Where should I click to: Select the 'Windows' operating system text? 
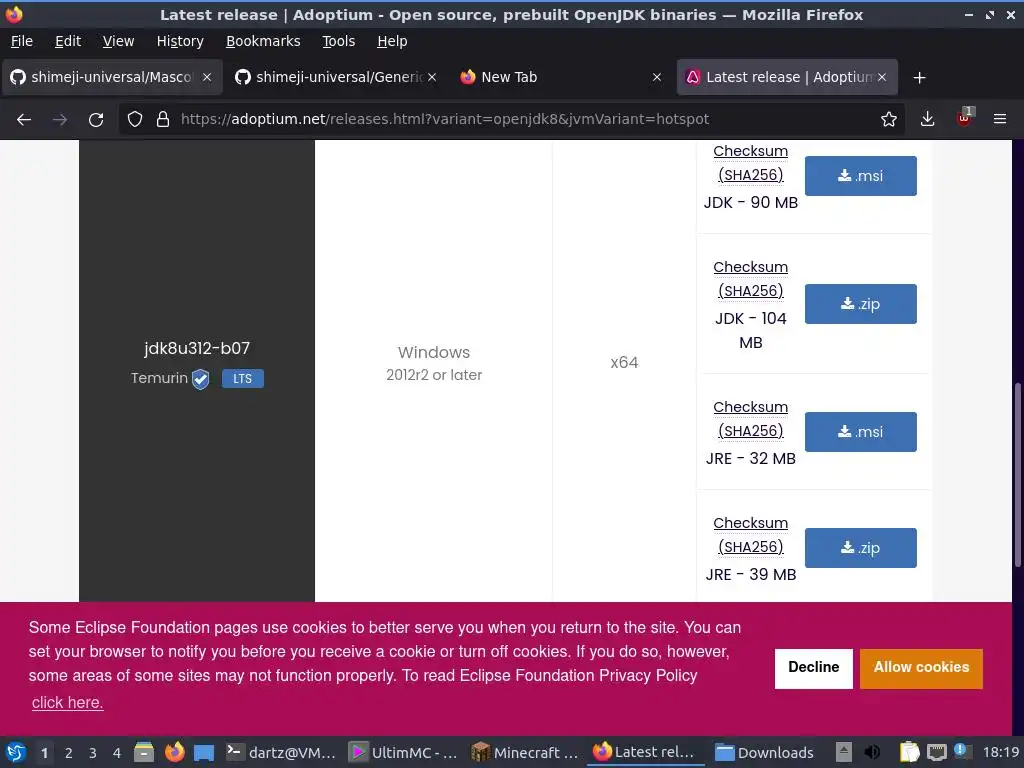pos(434,353)
